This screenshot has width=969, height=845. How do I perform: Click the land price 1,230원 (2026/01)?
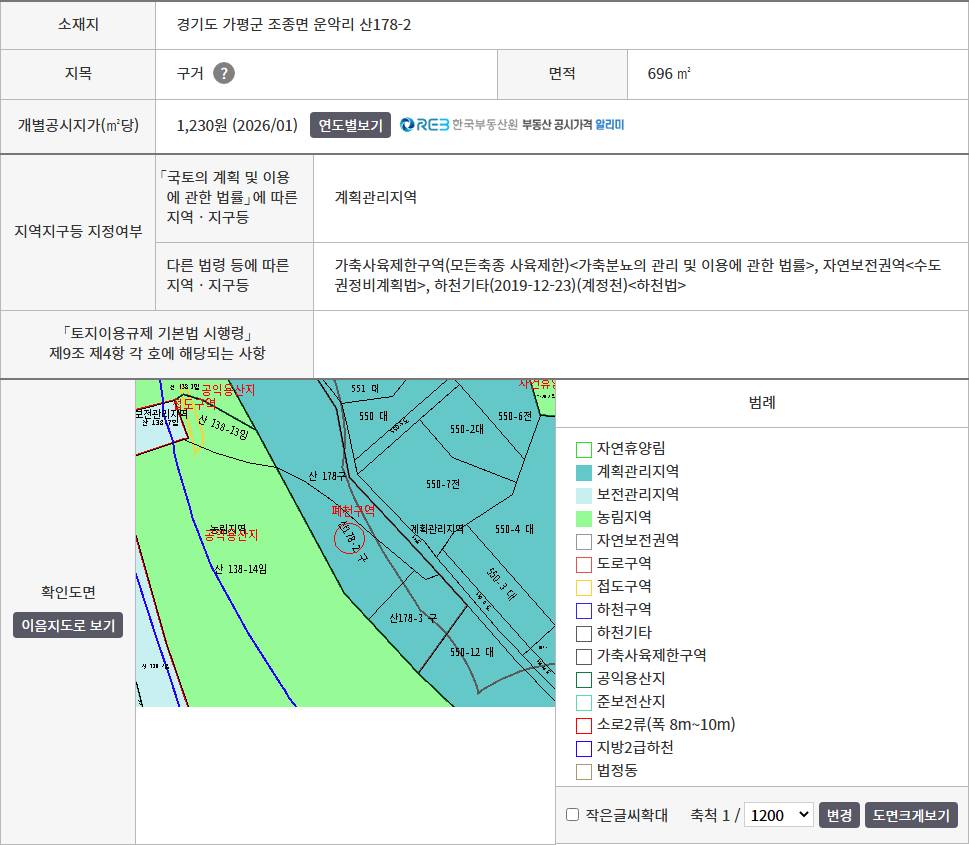pos(237,125)
